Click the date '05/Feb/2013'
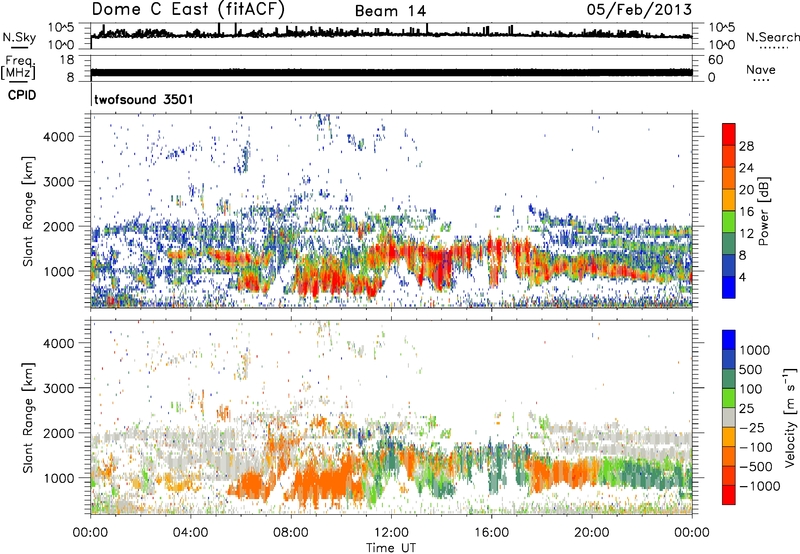The height and width of the screenshot is (554, 800). [x=639, y=10]
